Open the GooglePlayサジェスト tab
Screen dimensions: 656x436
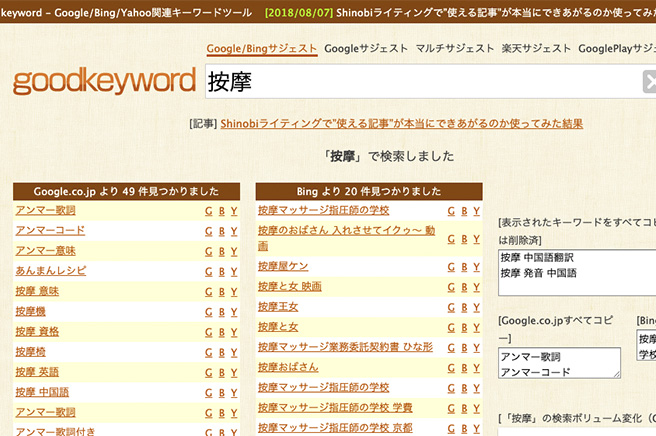tap(617, 49)
